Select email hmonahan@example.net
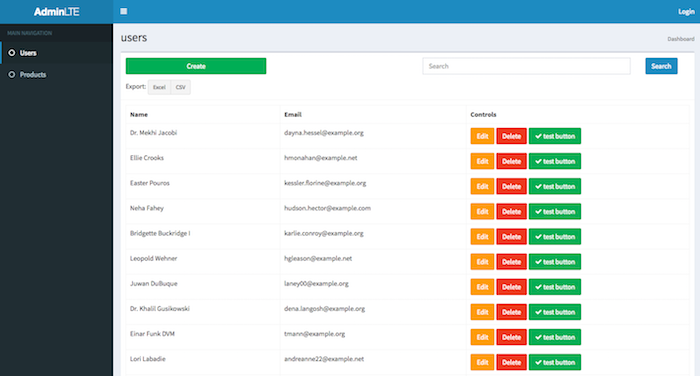 pyautogui.click(x=321, y=158)
